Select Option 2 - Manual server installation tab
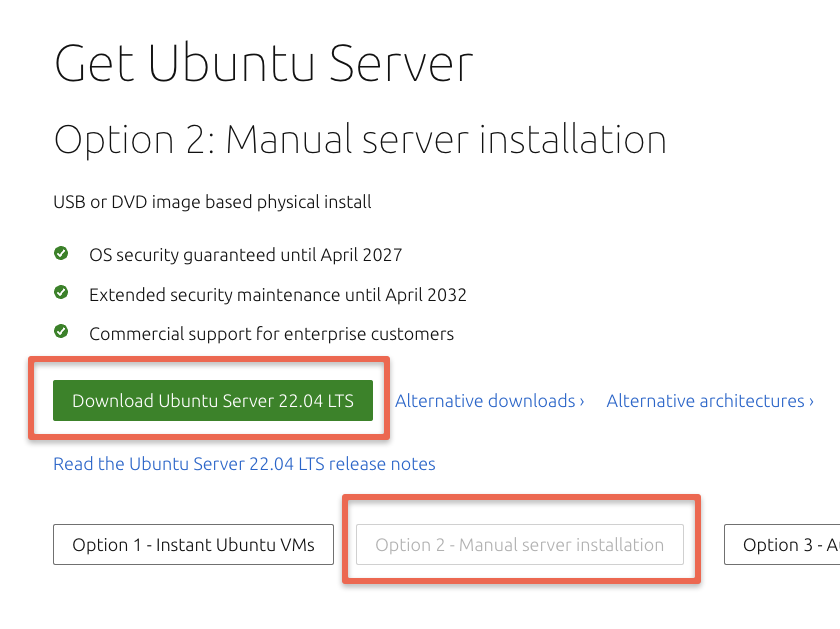The height and width of the screenshot is (629, 840). pos(520,544)
